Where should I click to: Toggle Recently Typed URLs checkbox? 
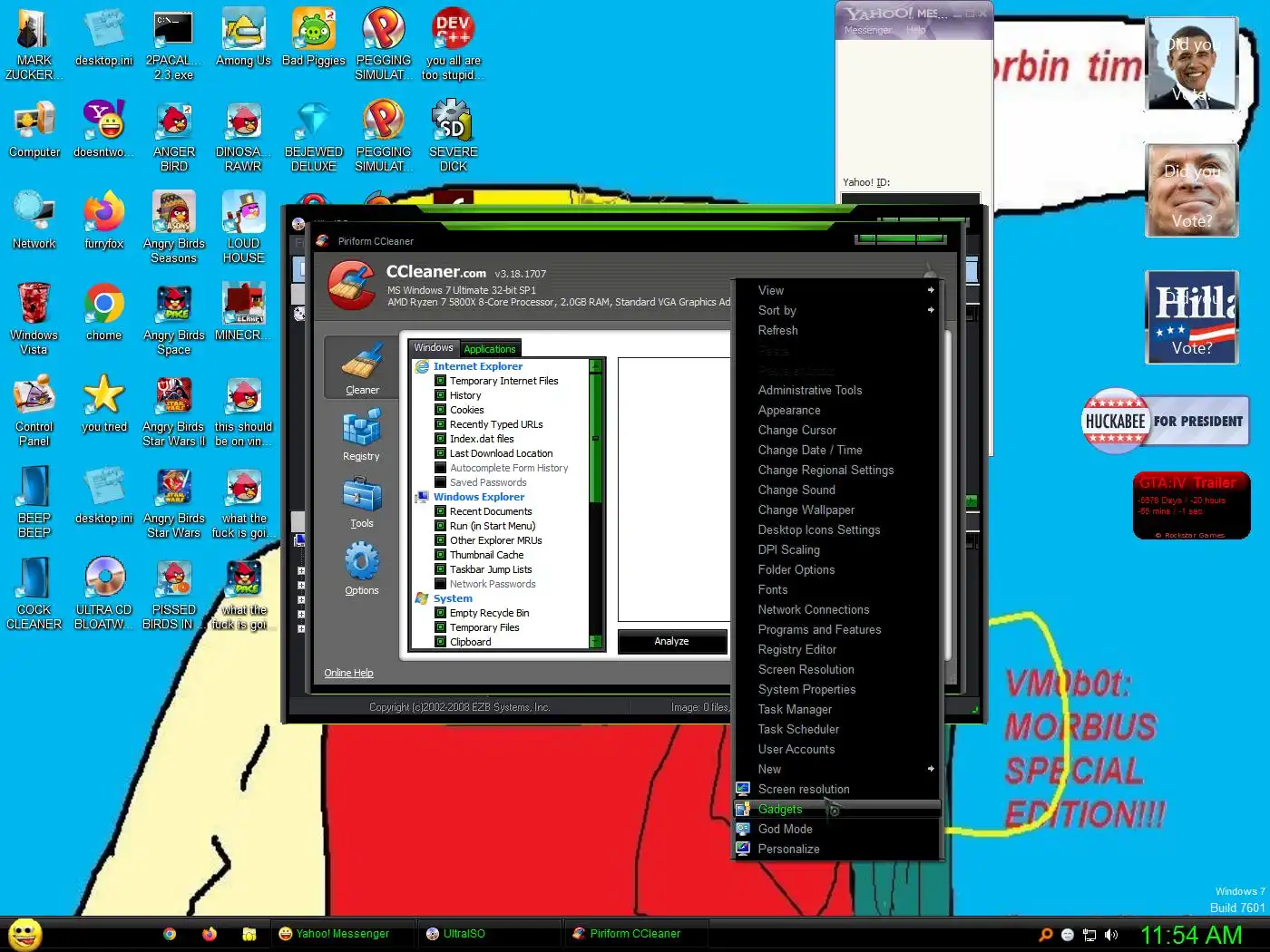440,424
